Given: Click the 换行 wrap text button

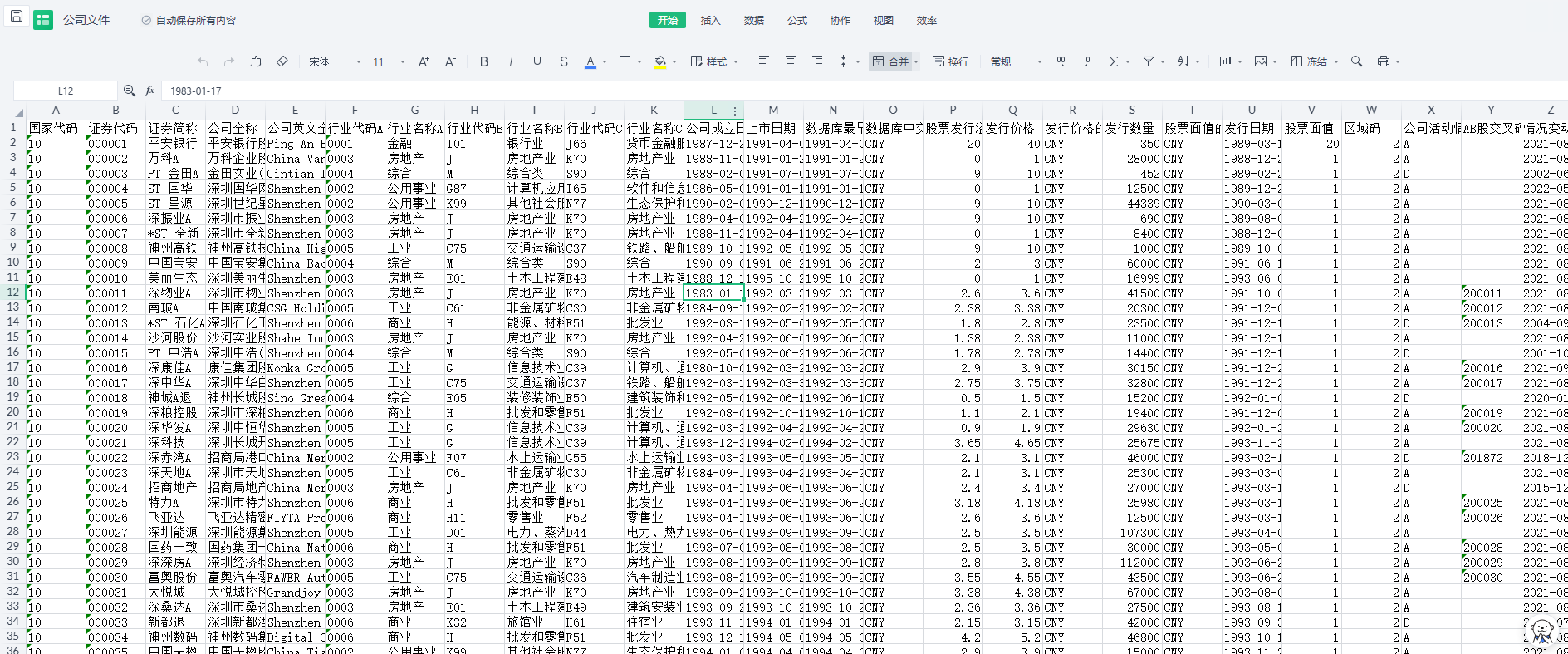Looking at the screenshot, I should coord(950,61).
